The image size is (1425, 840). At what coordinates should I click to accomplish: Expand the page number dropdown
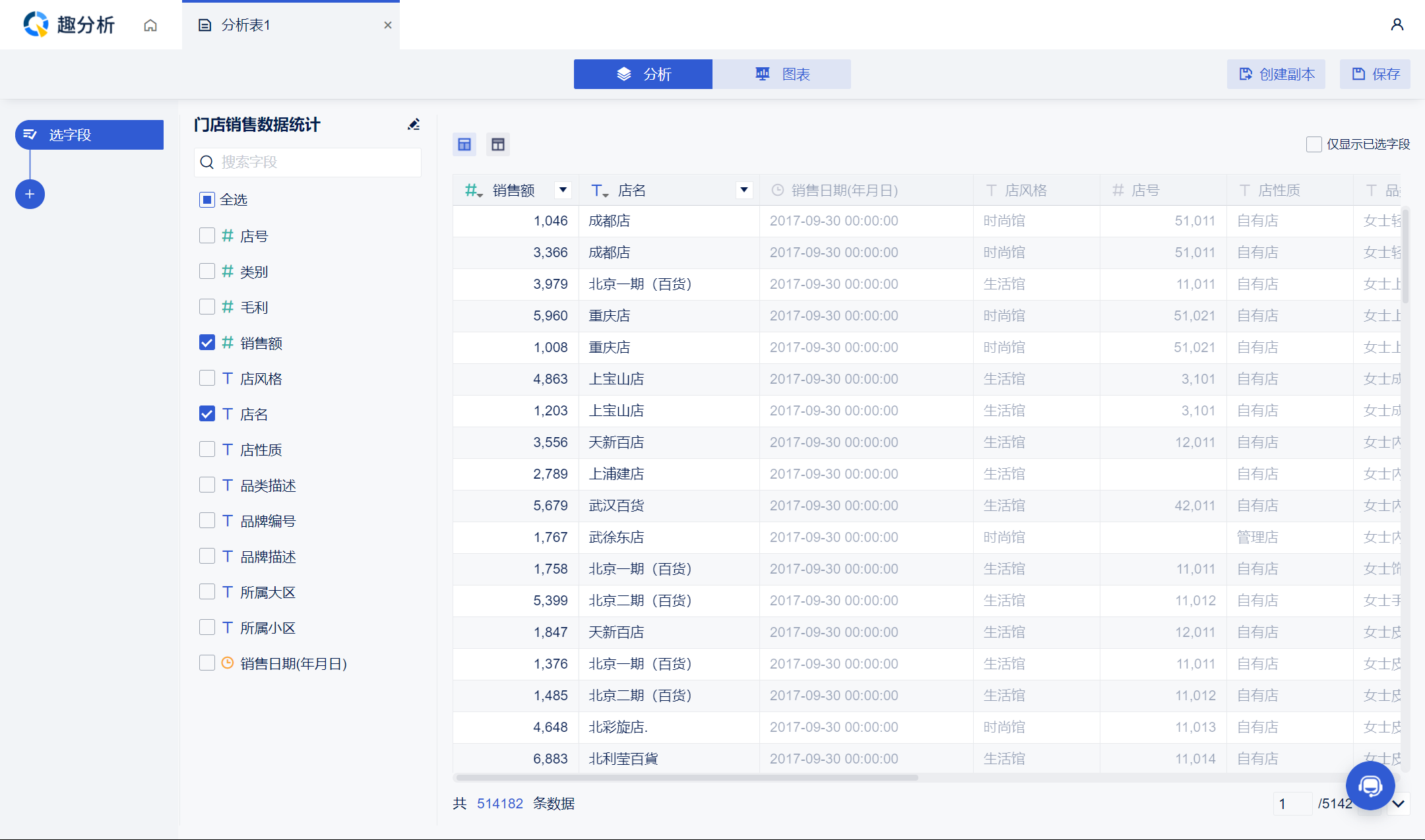pyautogui.click(x=1398, y=804)
